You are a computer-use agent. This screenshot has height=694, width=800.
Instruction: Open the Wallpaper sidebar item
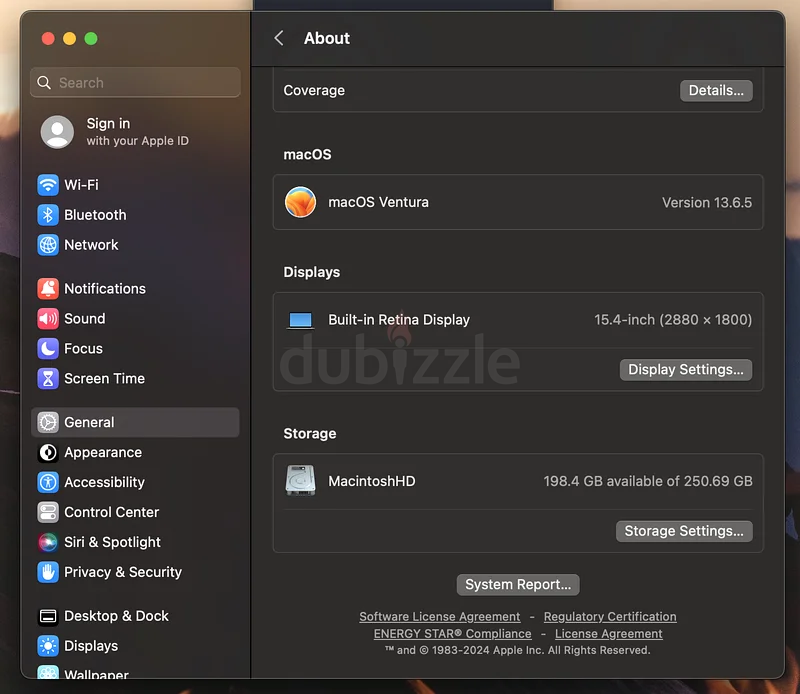[x=135, y=673]
